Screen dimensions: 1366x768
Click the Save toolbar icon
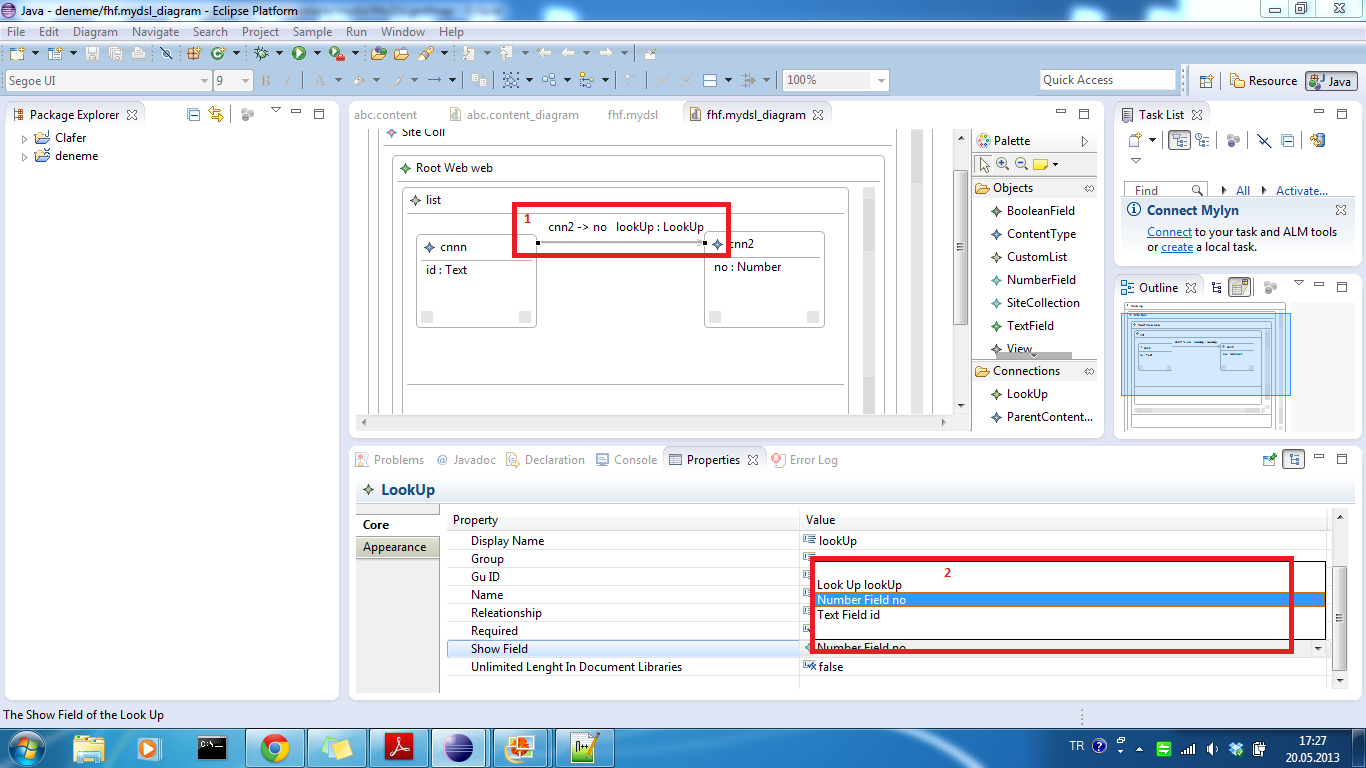click(x=93, y=53)
